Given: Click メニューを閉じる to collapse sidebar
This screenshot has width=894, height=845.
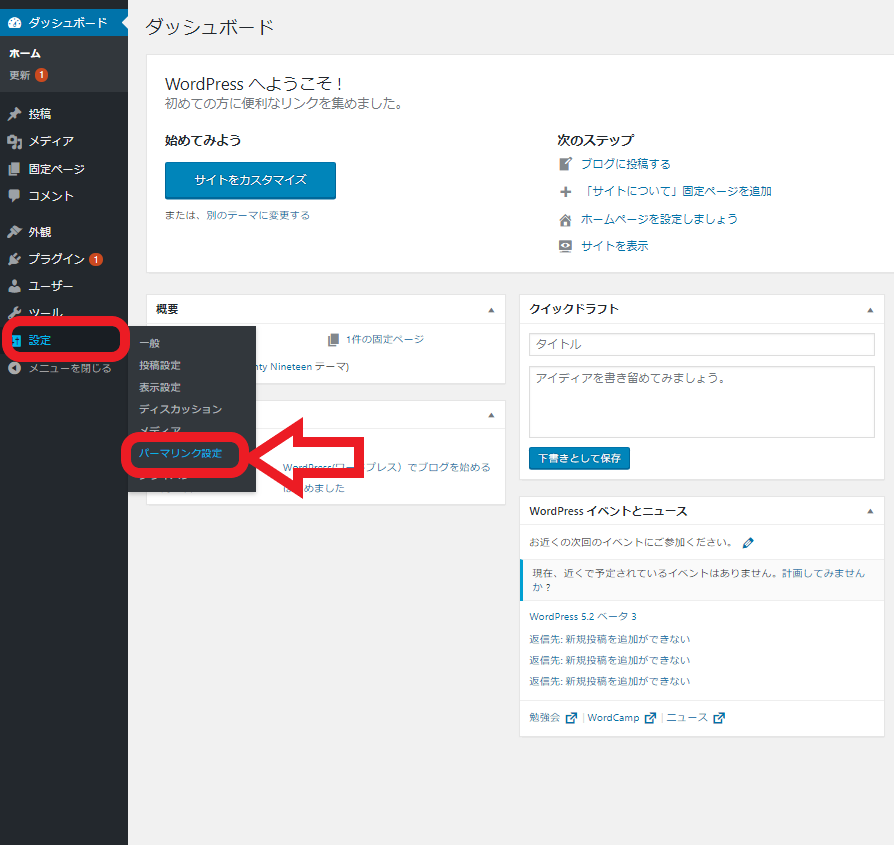Looking at the screenshot, I should tap(70, 368).
